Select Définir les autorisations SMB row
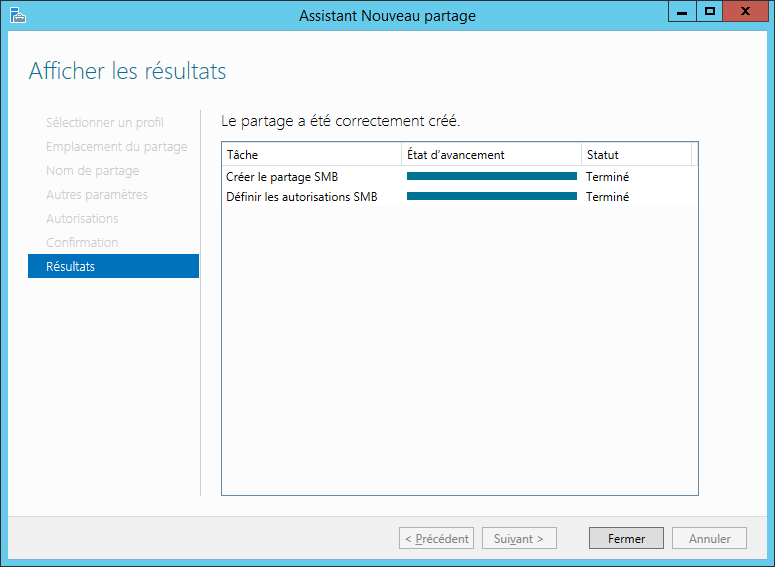Viewport: 775px width, 567px height. click(x=460, y=197)
